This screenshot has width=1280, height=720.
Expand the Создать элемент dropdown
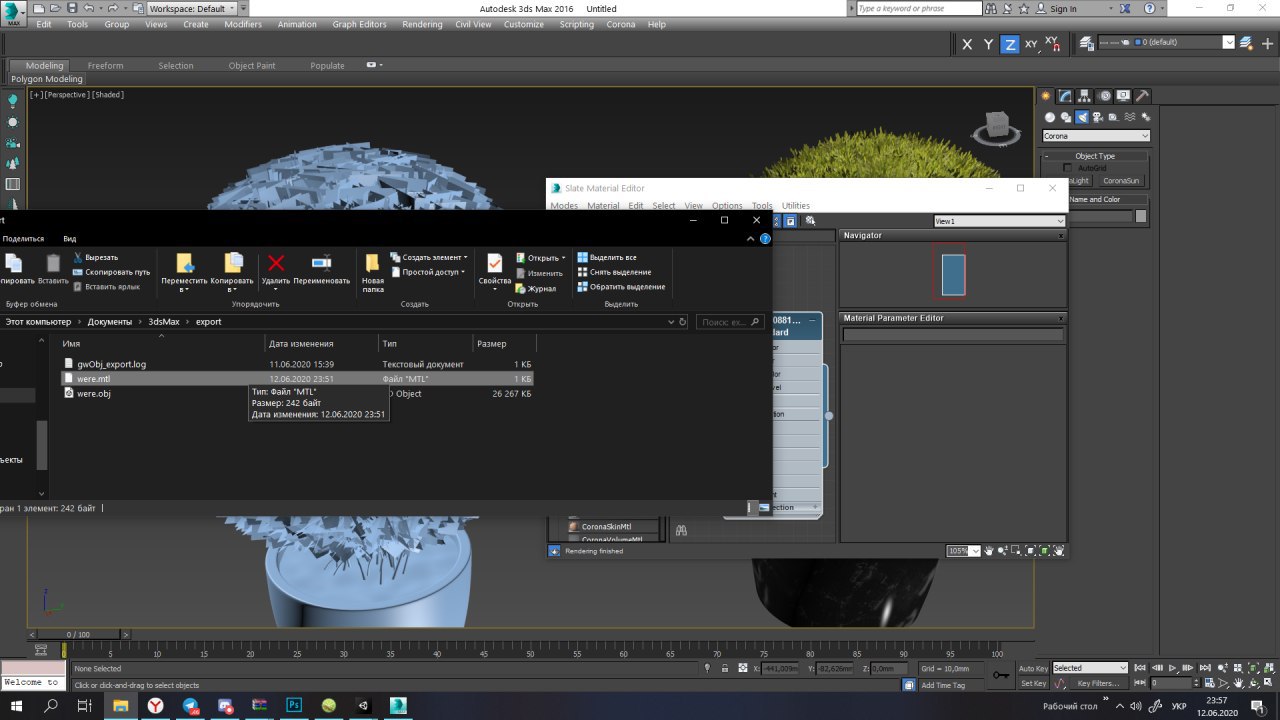click(428, 257)
